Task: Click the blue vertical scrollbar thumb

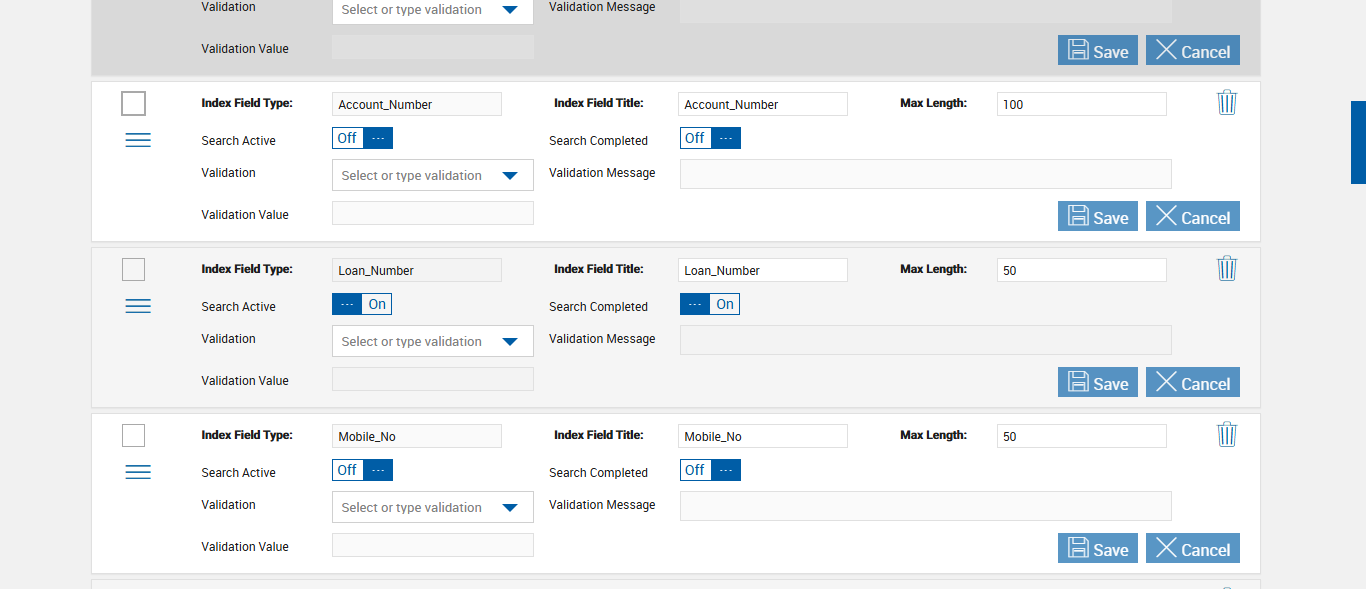Action: 1358,142
